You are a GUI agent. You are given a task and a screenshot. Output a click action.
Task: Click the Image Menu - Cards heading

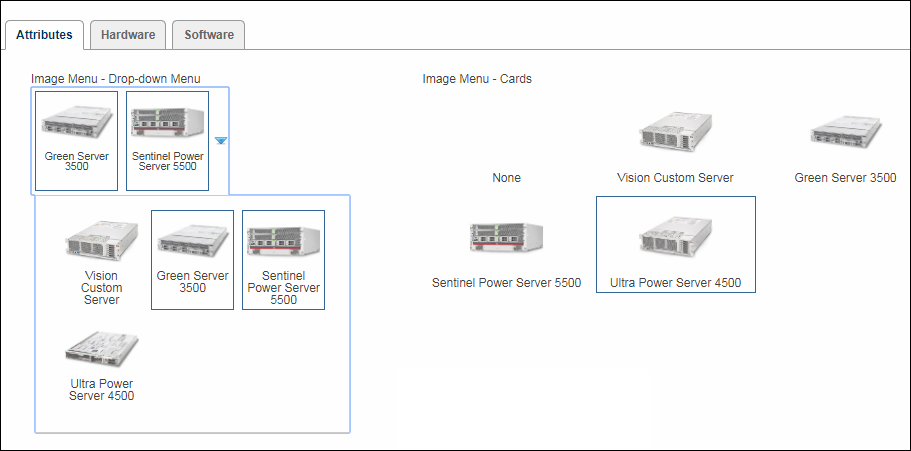tap(476, 79)
